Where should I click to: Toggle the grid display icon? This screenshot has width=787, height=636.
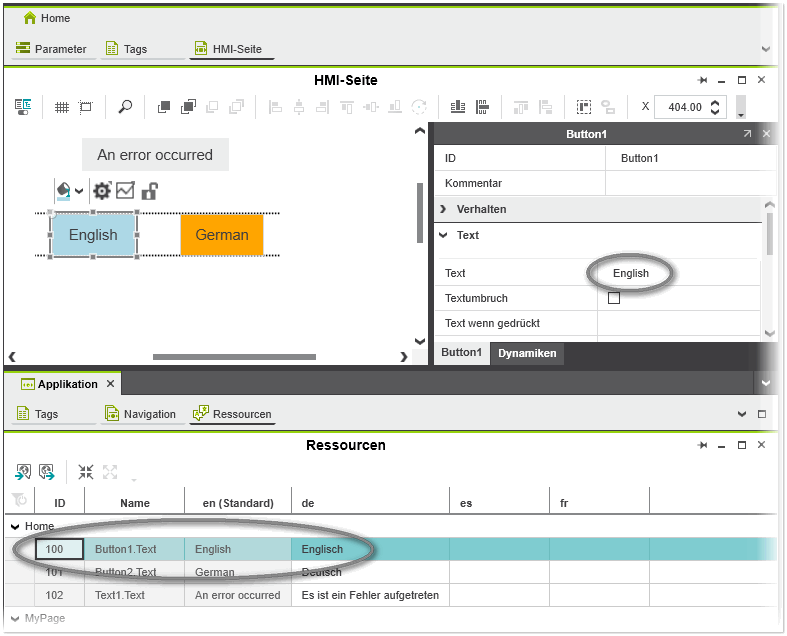[62, 107]
